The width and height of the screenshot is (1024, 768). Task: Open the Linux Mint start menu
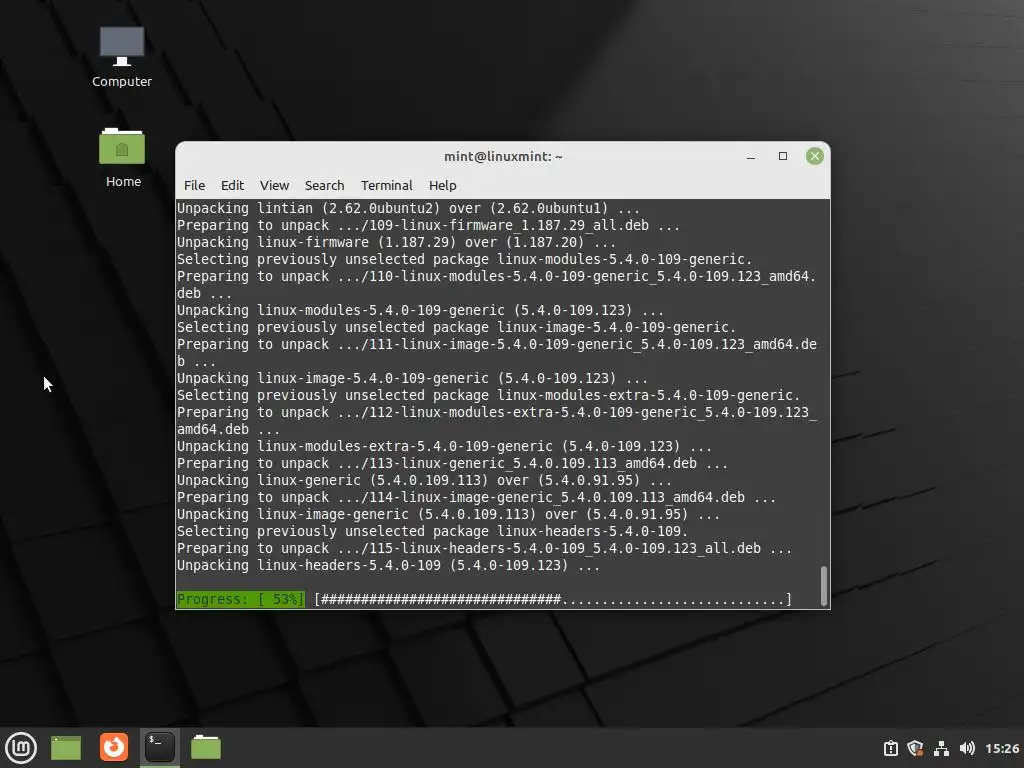coord(21,747)
